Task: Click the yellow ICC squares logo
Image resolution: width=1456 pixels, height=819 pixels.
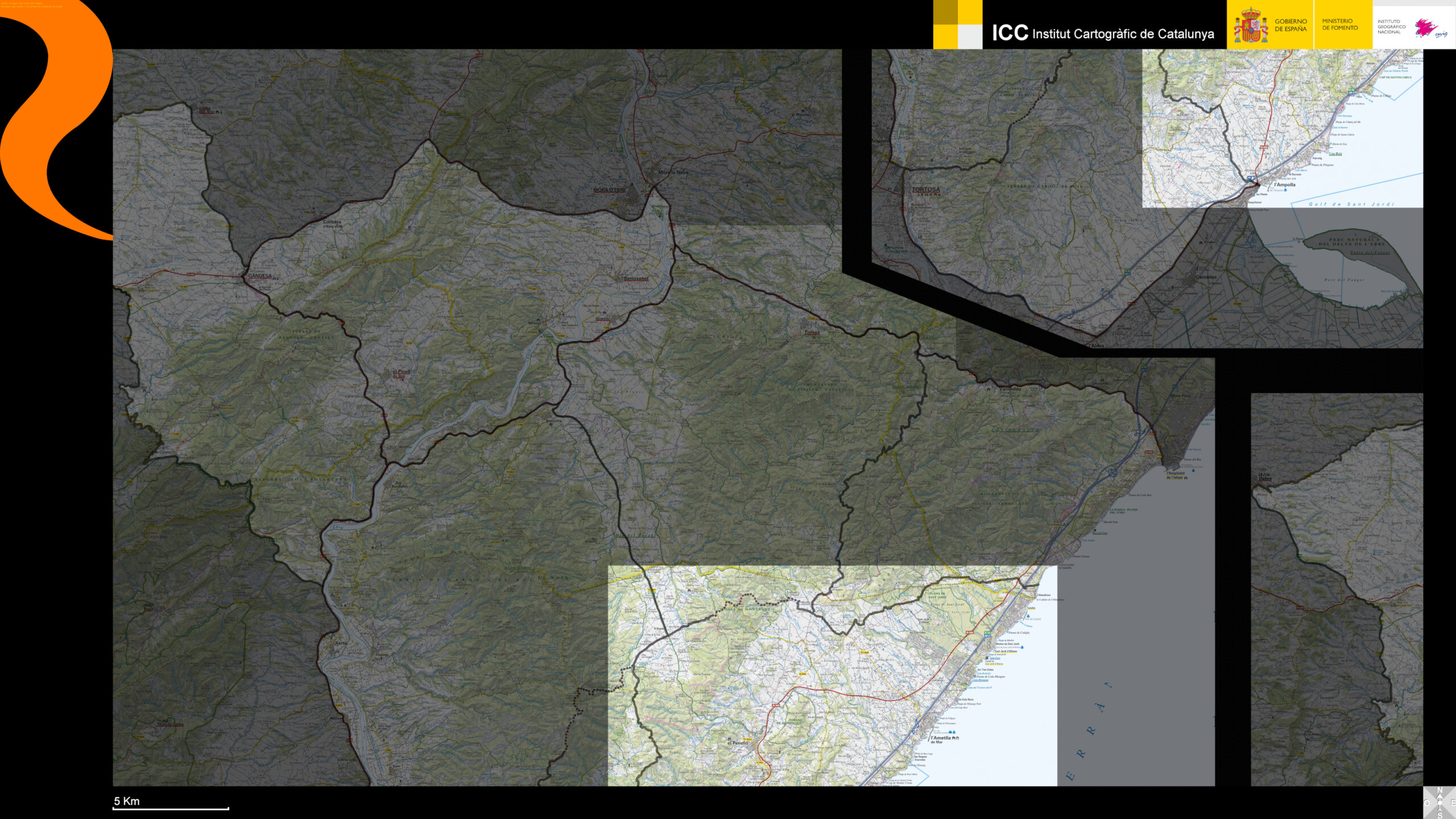Action: [957, 24]
